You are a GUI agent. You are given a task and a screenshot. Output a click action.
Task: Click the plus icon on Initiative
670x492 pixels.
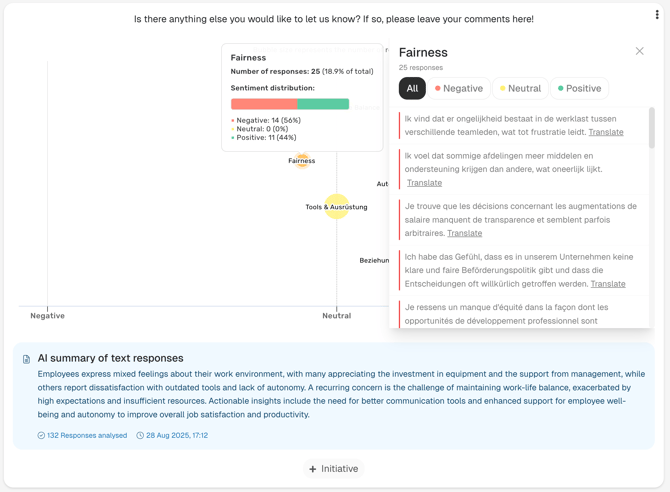point(313,469)
